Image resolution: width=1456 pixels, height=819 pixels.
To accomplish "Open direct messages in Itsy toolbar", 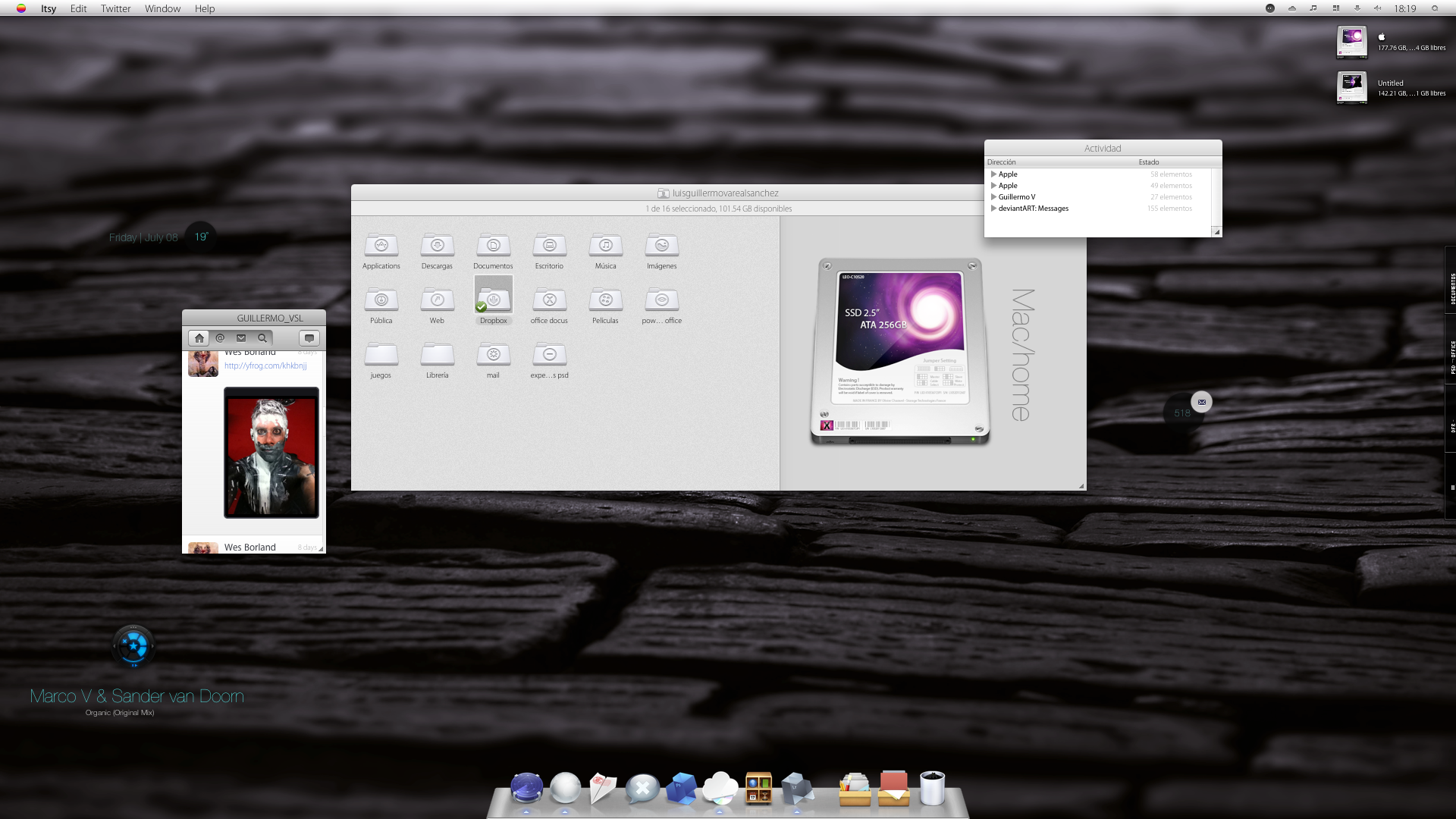I will (x=241, y=338).
